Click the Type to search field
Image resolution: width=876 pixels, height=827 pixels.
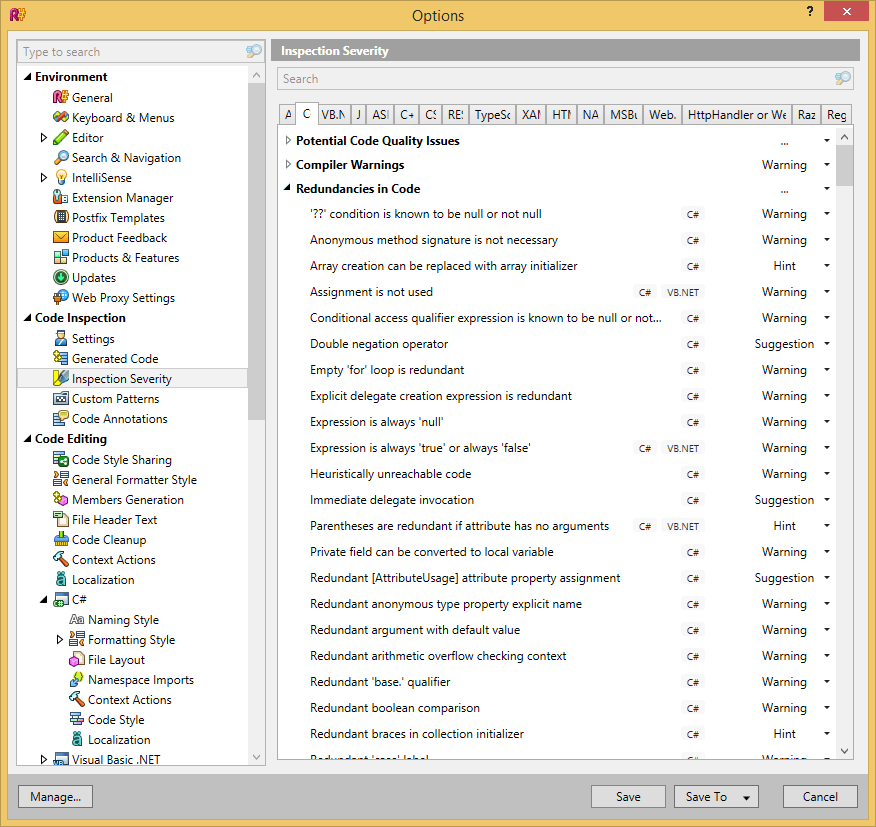tap(130, 52)
